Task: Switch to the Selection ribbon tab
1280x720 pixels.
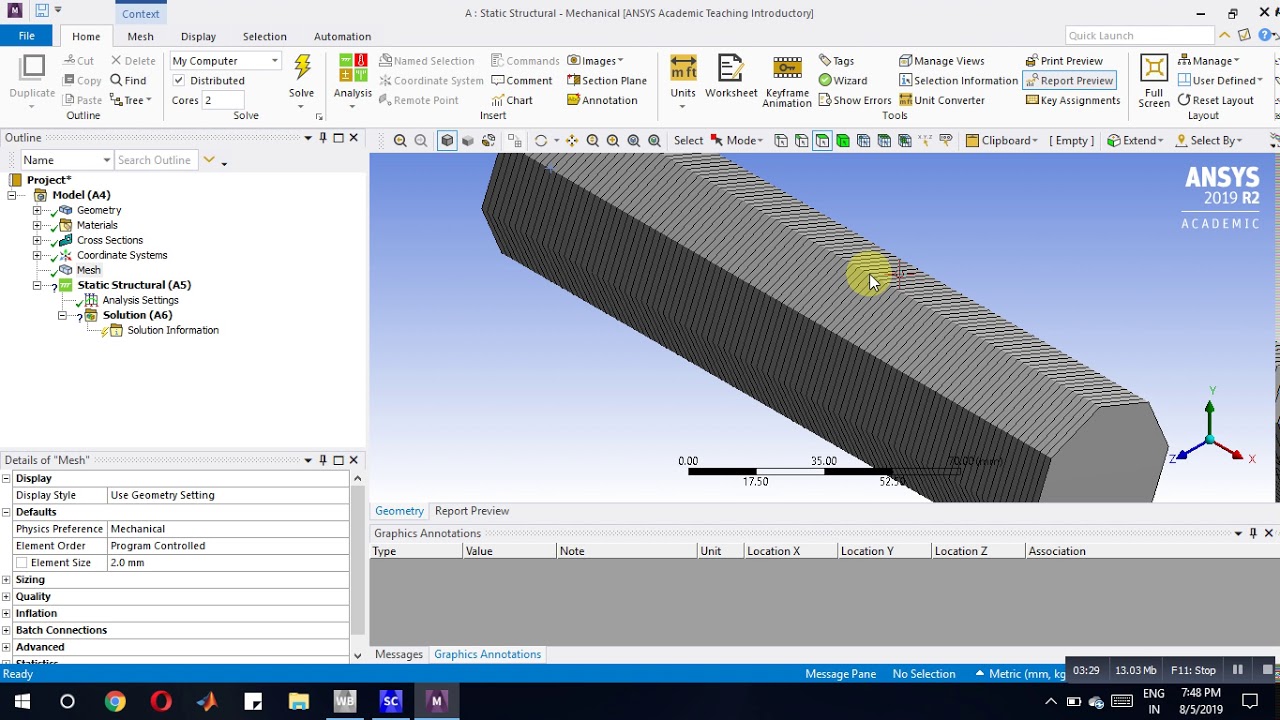Action: click(x=264, y=36)
